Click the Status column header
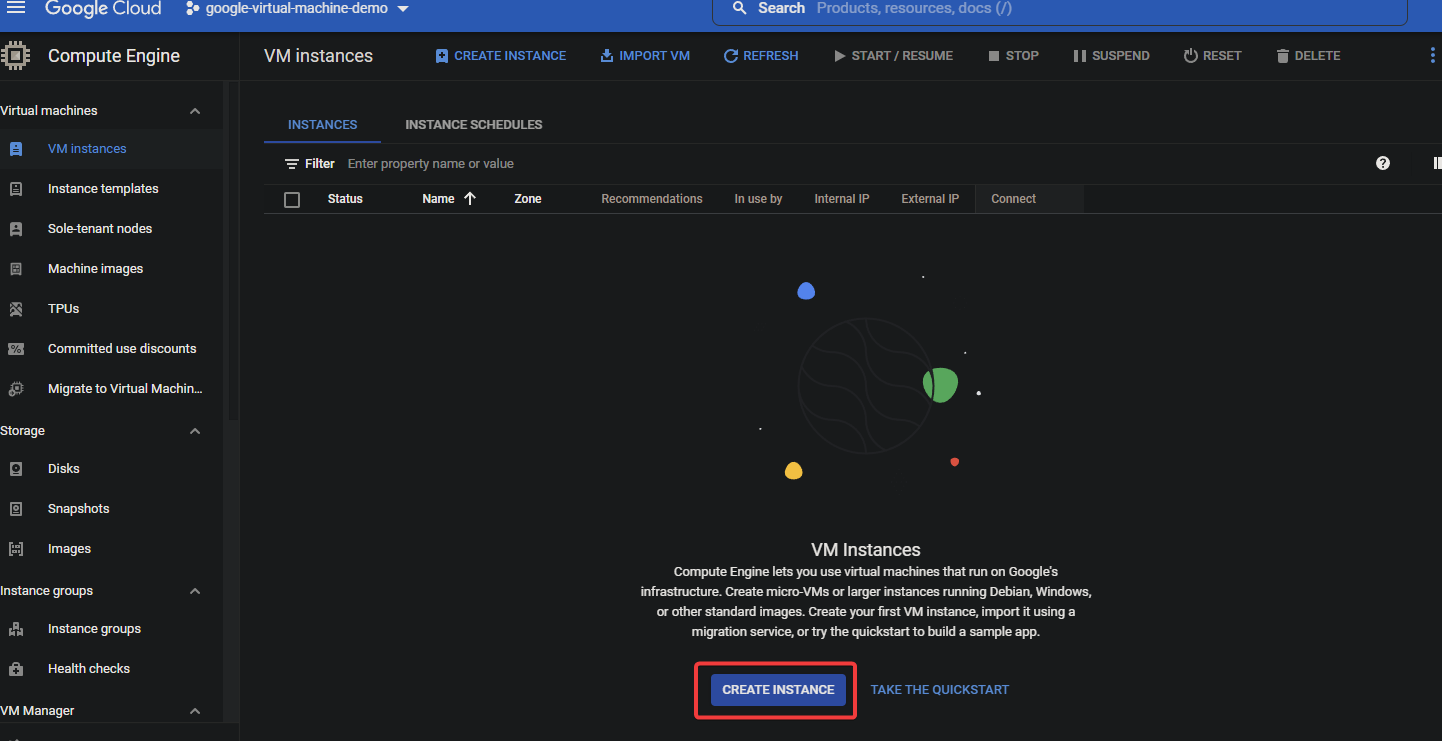The image size is (1442, 741). point(345,199)
